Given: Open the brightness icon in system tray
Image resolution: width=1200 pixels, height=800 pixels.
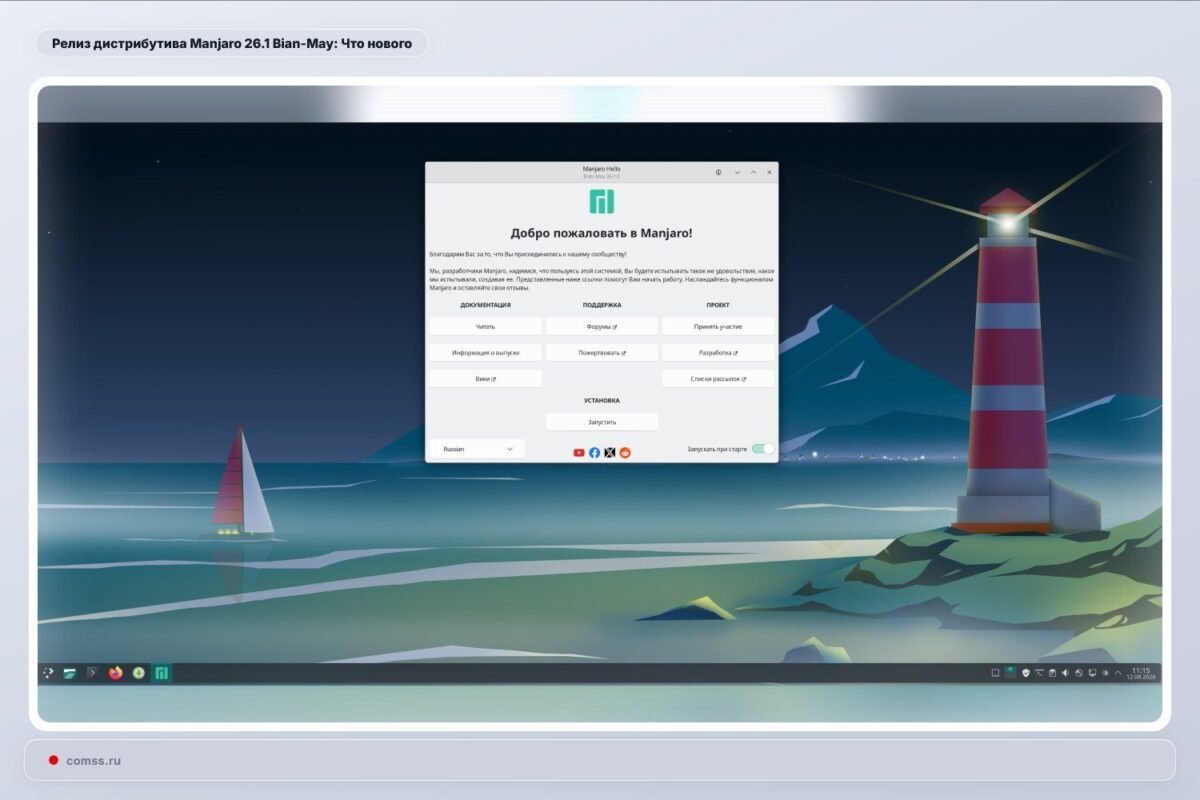Looking at the screenshot, I should 1105,673.
